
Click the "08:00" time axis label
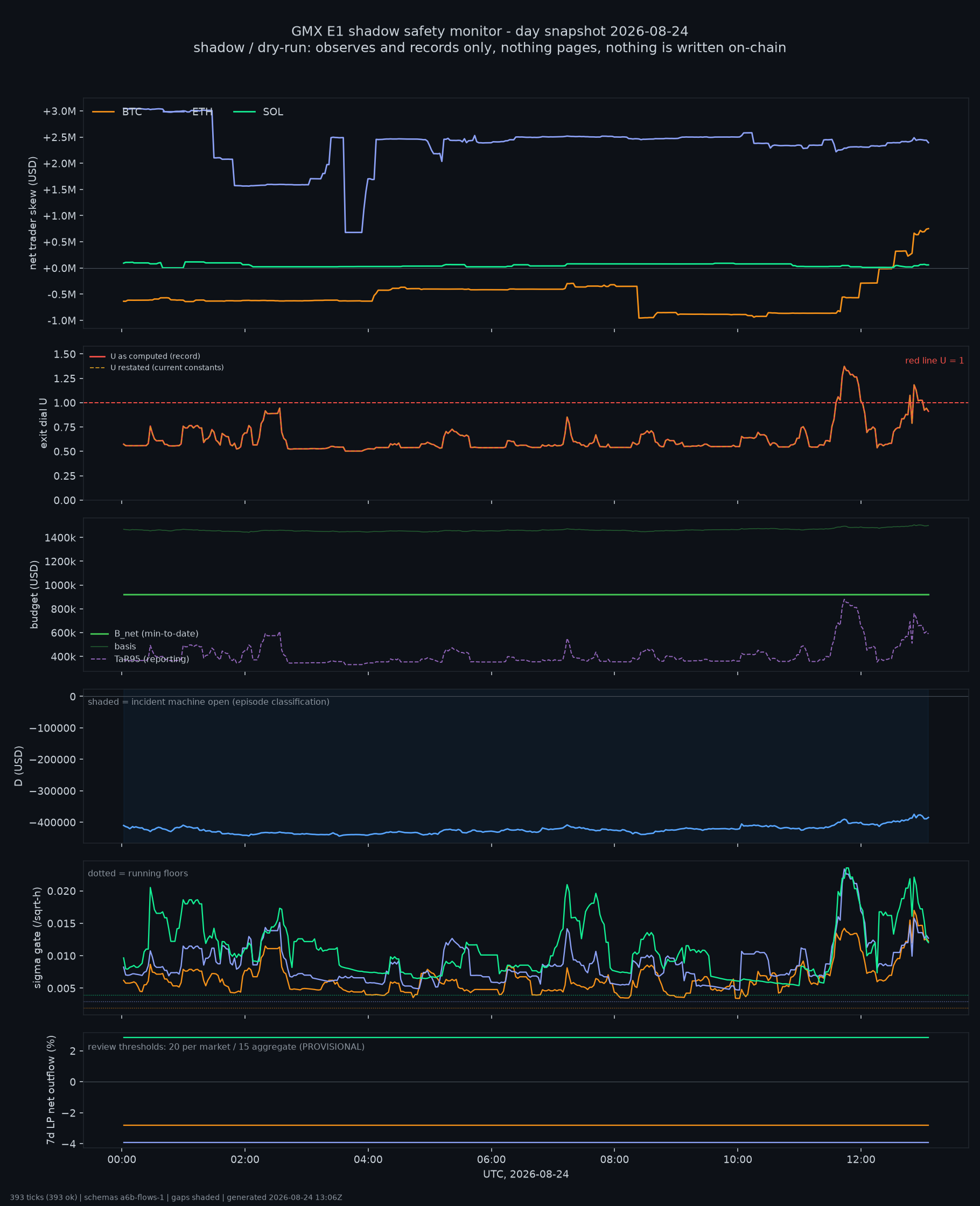point(615,1160)
